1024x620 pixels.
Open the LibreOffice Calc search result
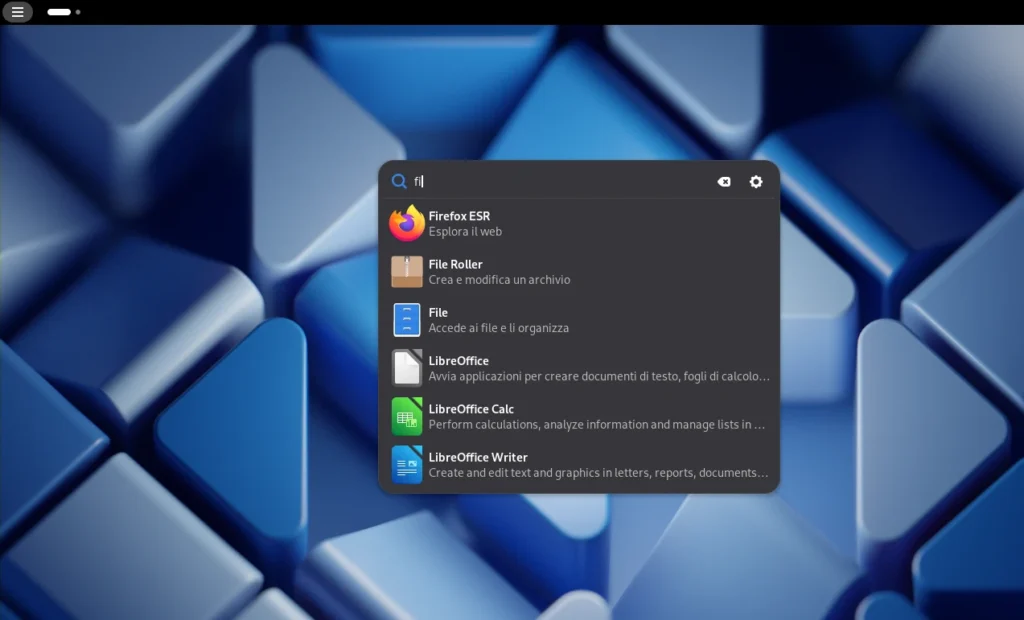550,416
